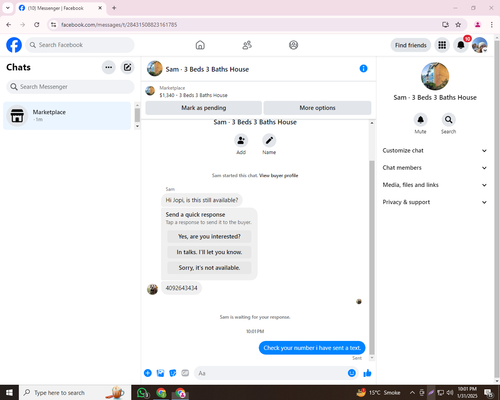Send 'Sorry, it's not available.' response
Image resolution: width=500 pixels, height=400 pixels.
(x=209, y=268)
